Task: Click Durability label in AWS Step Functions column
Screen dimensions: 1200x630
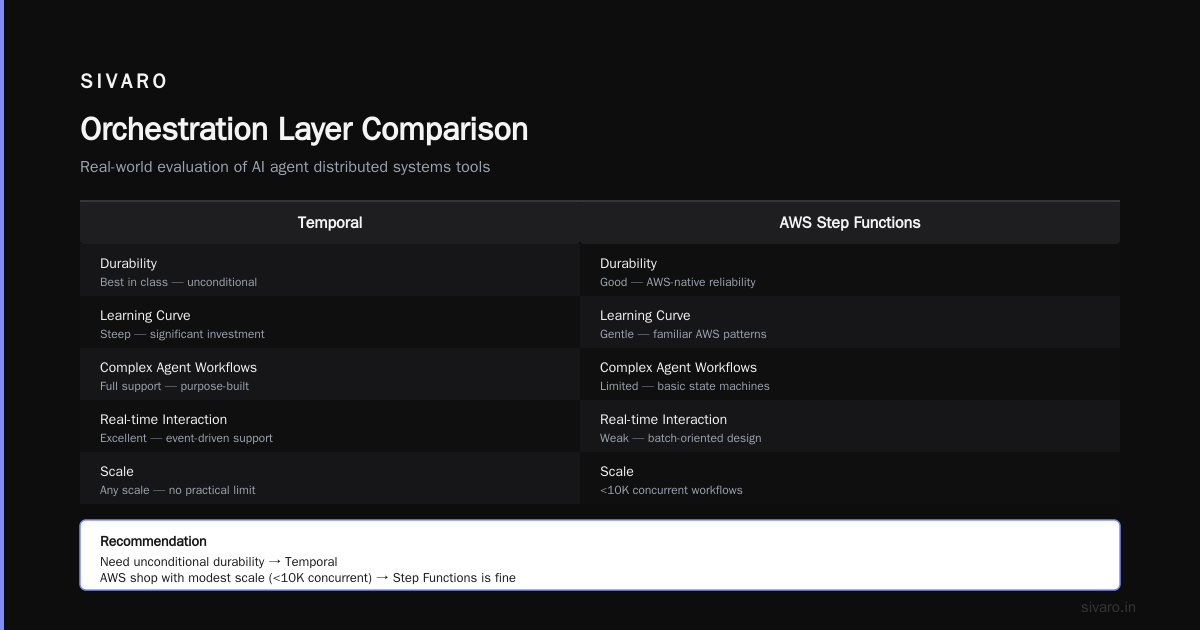Action: [628, 263]
